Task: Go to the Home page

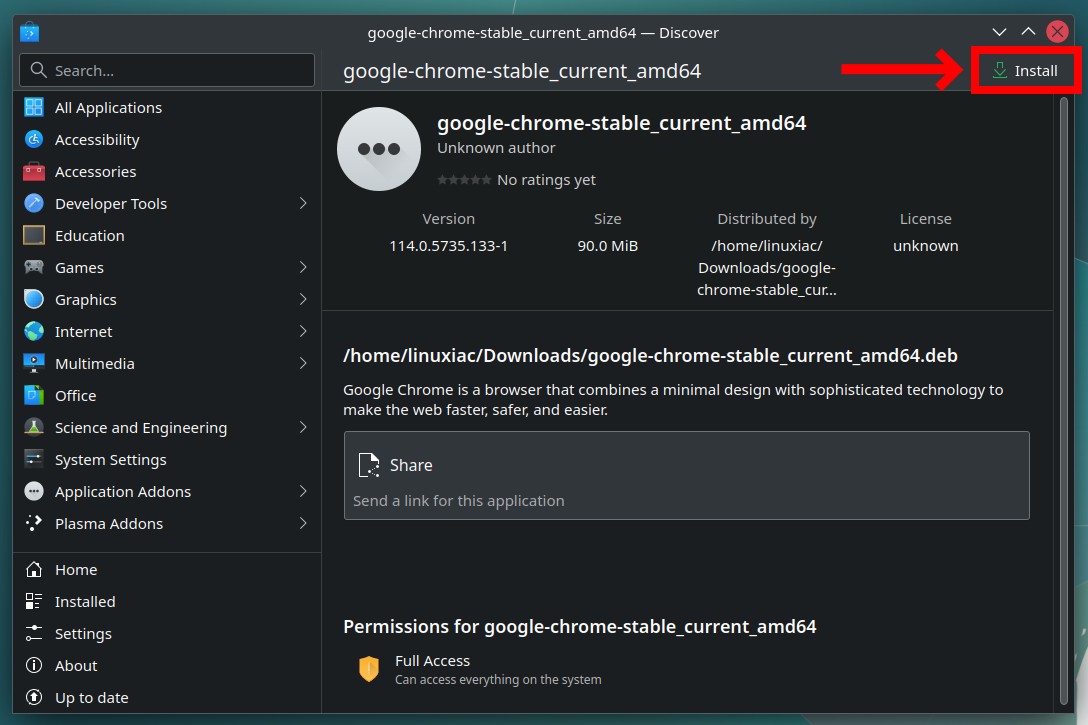Action: tap(167, 570)
